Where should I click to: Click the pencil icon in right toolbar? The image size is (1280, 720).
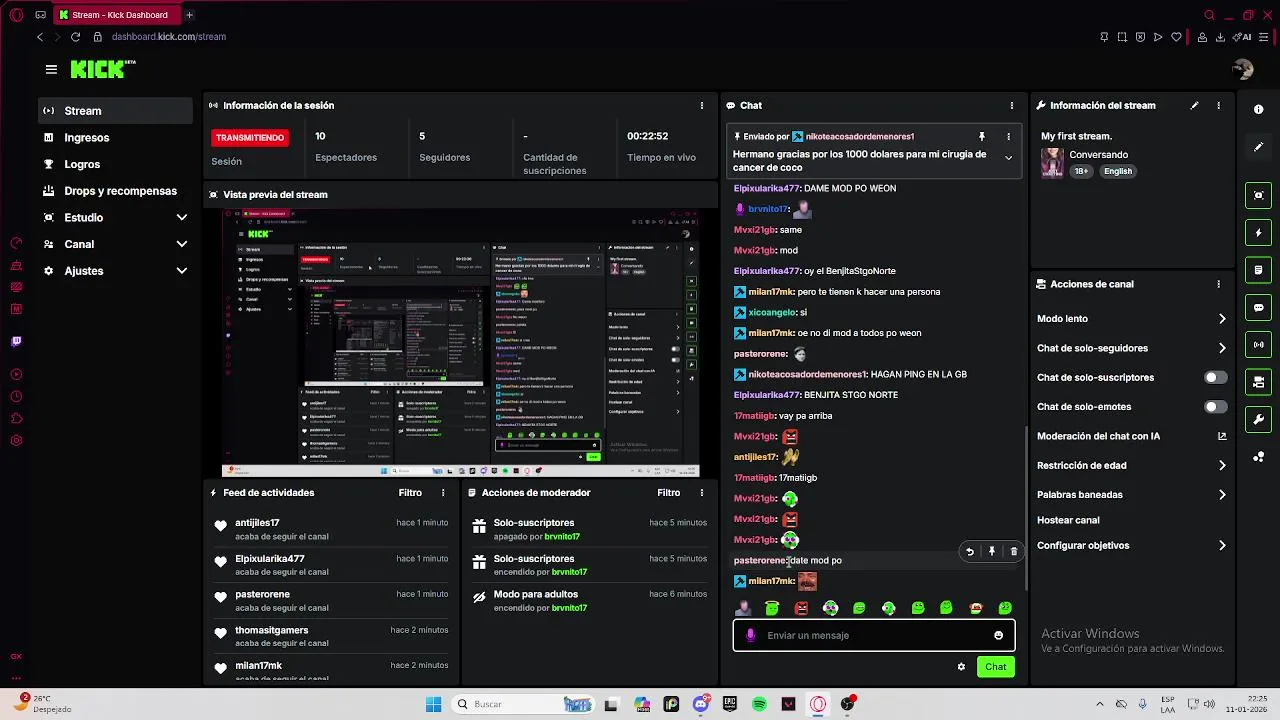coord(1259,147)
